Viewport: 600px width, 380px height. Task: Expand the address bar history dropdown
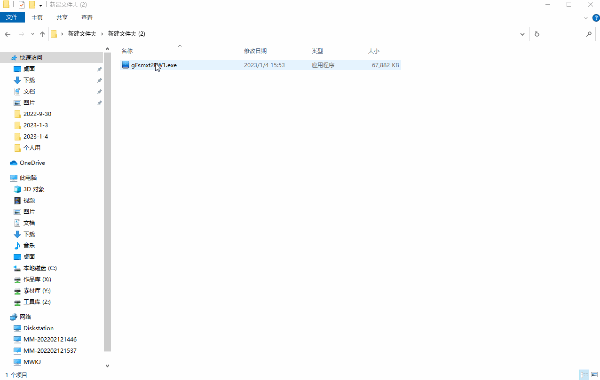[522, 34]
